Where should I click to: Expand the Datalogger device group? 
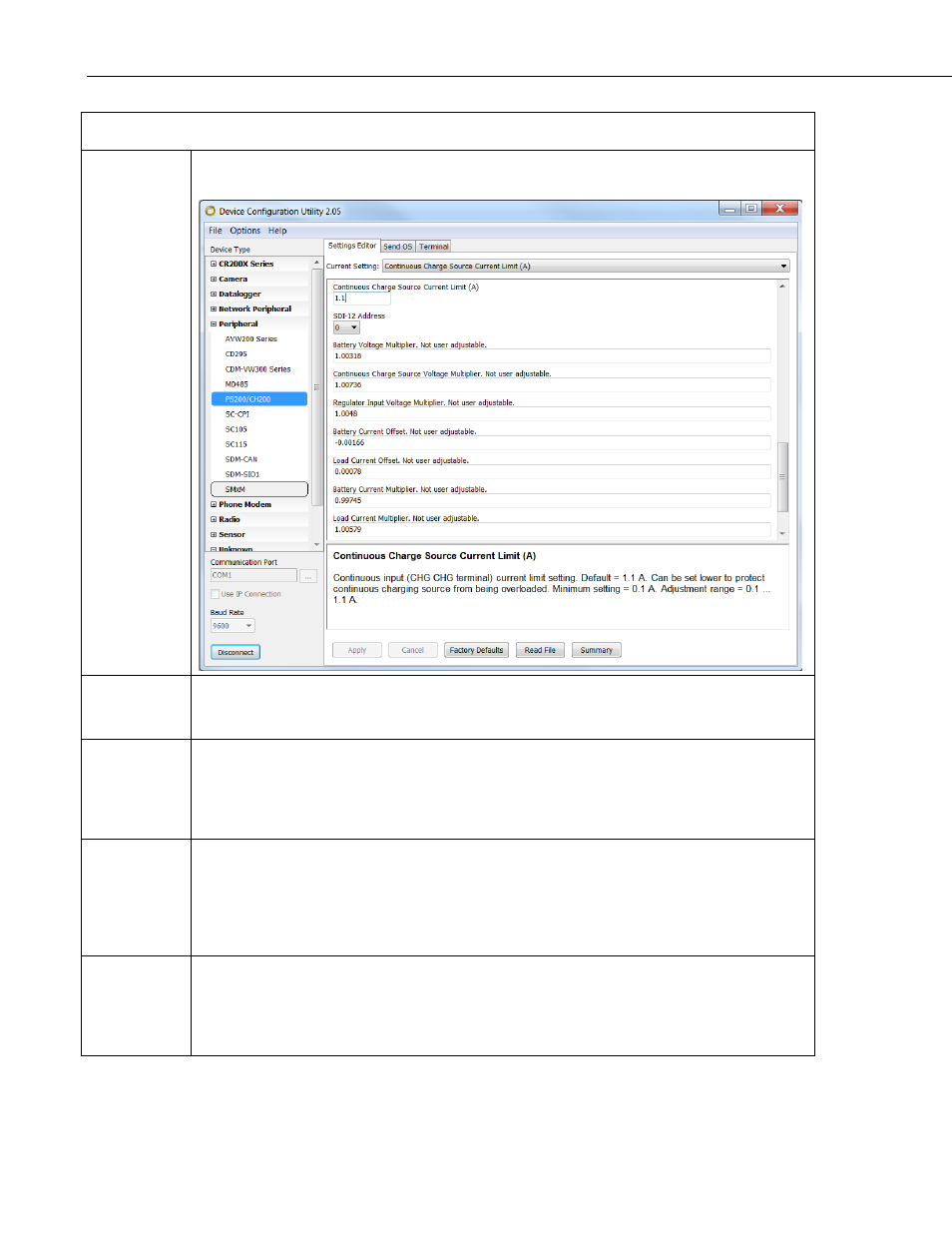214,294
